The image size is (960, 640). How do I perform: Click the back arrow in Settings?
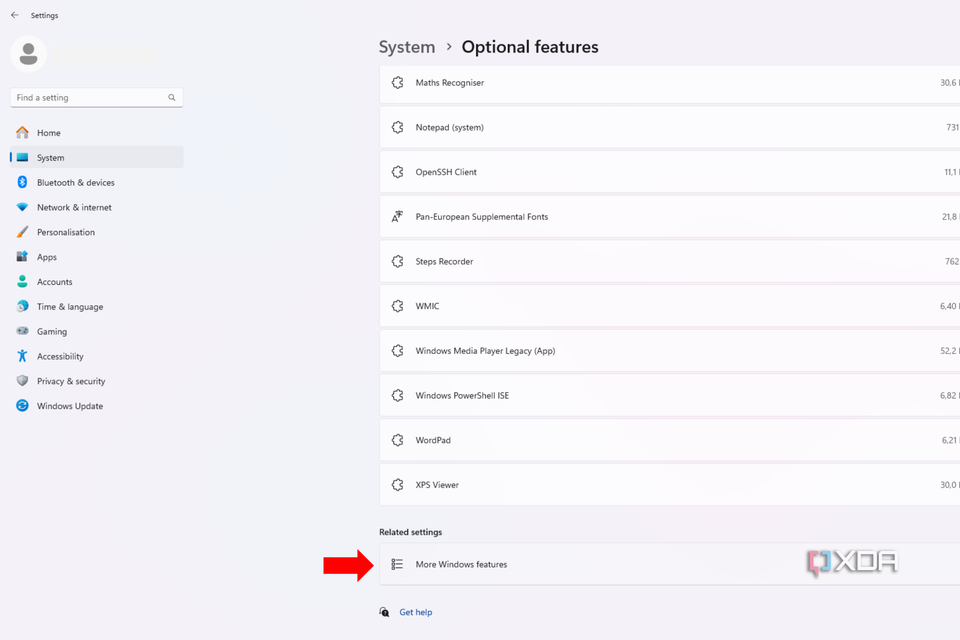click(x=15, y=15)
